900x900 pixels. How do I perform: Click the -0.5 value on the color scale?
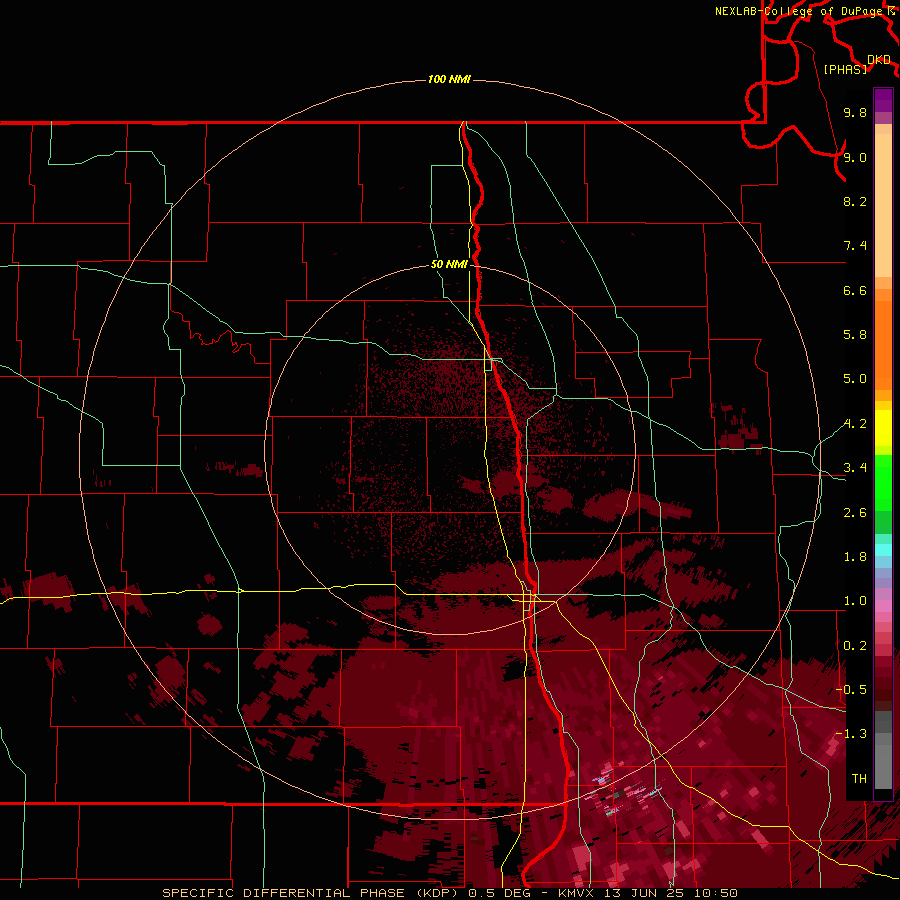851,690
